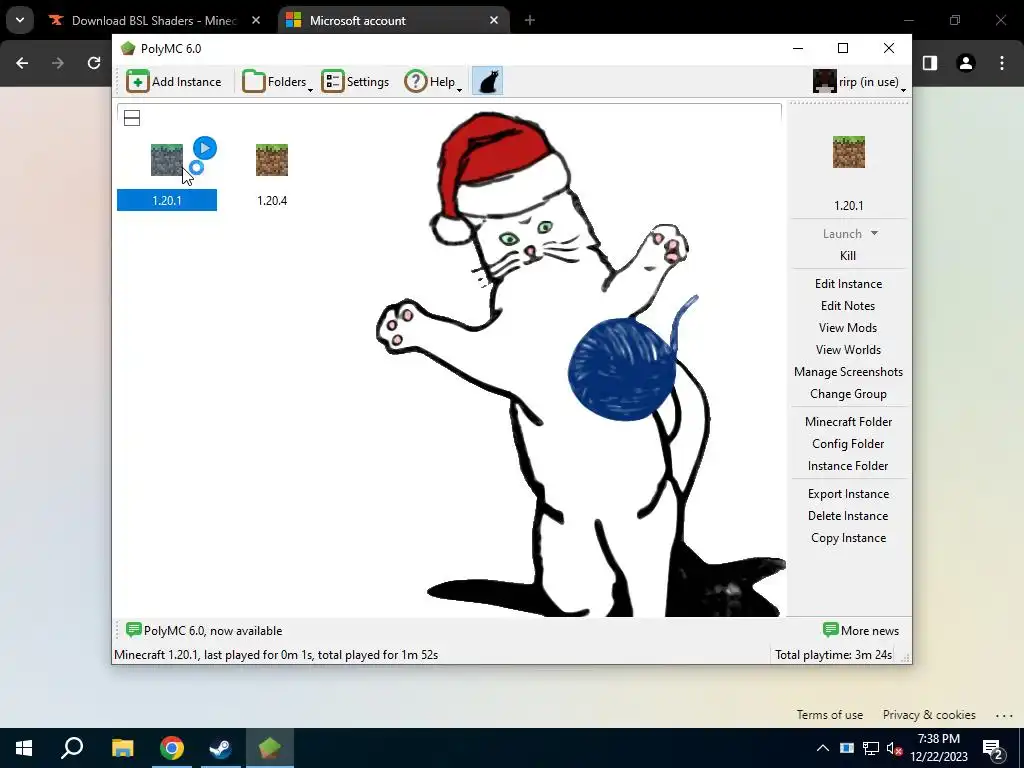Click the Privacy & cookies link
This screenshot has height=768, width=1024.
click(x=929, y=715)
